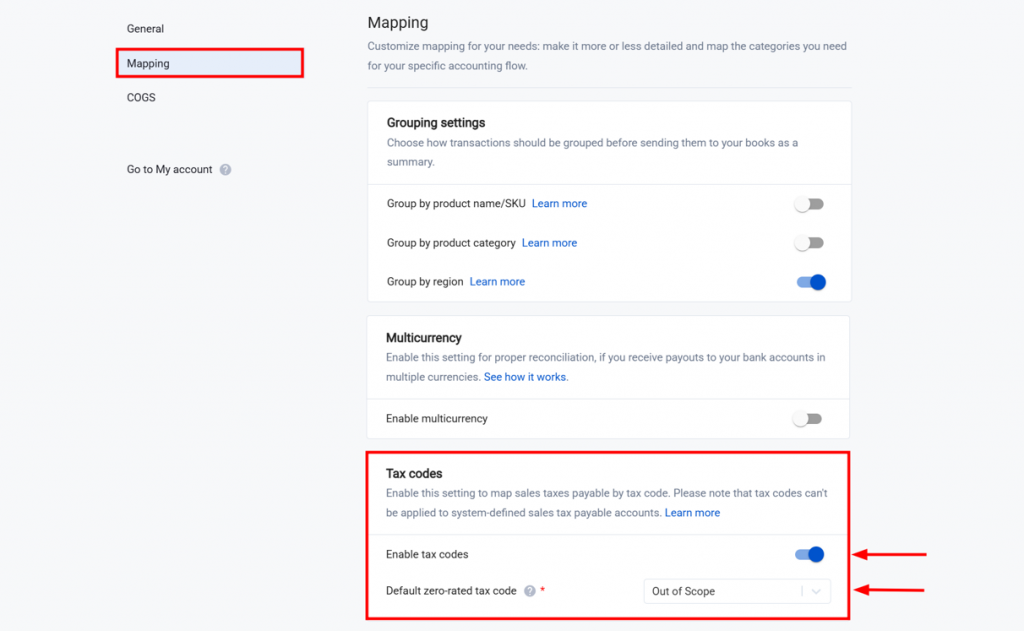Open Learn more for product name/SKU grouping
The image size is (1024, 631).
pyautogui.click(x=559, y=204)
